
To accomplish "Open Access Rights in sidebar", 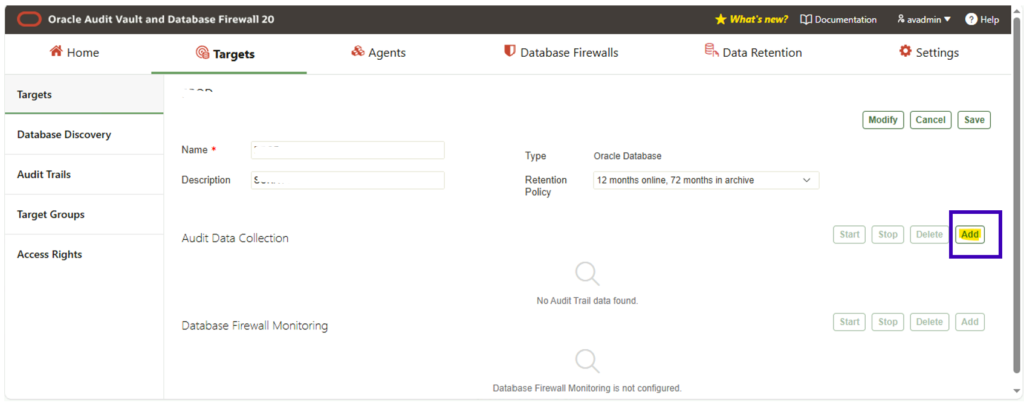I will click(84, 255).
